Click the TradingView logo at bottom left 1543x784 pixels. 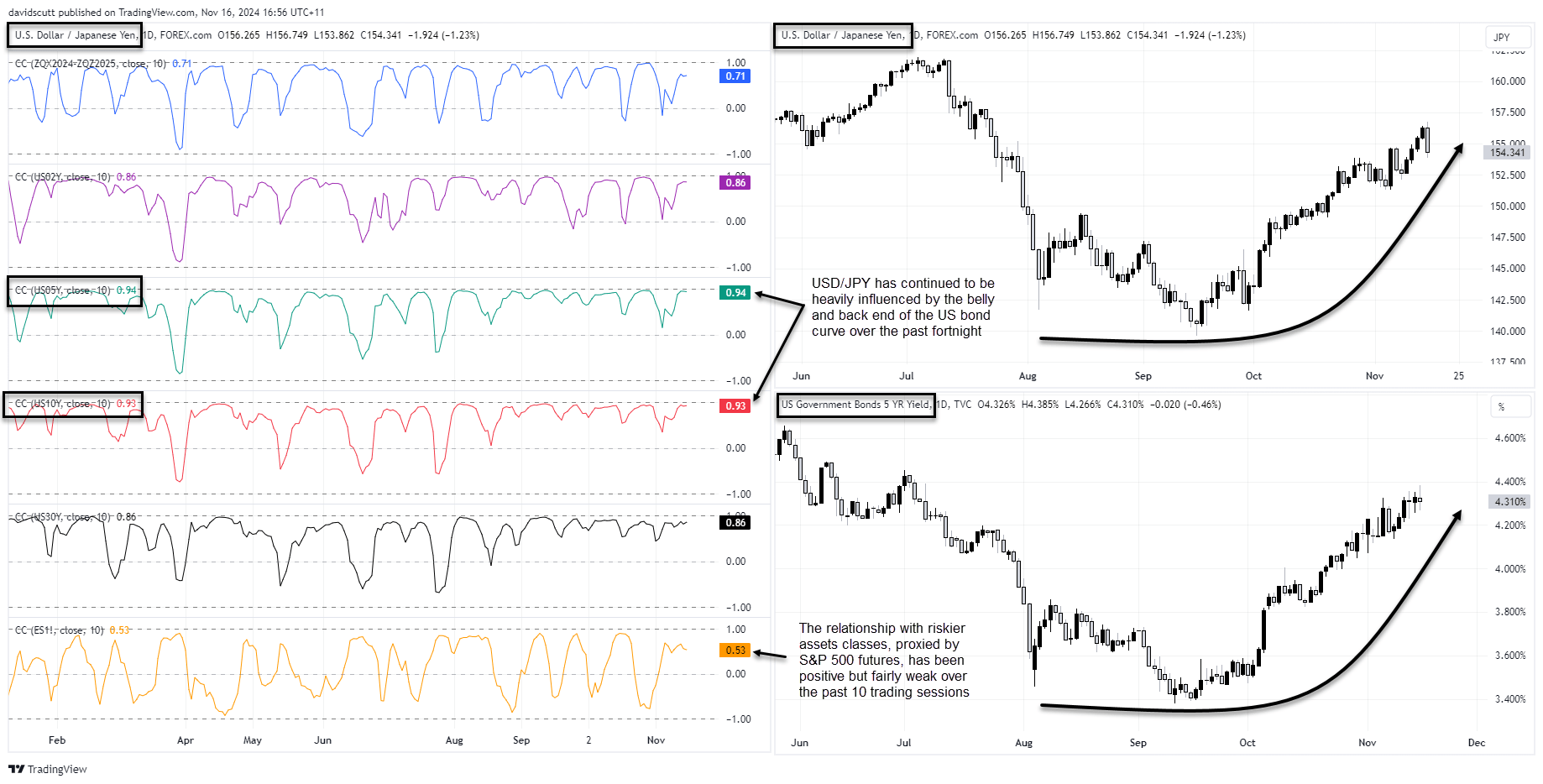coord(48,769)
